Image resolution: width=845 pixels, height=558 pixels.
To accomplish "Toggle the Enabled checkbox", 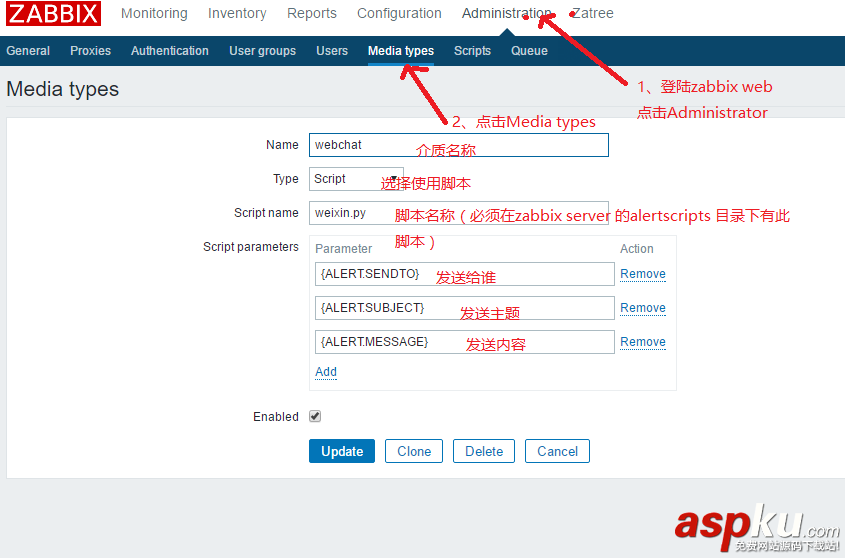I will coord(315,416).
